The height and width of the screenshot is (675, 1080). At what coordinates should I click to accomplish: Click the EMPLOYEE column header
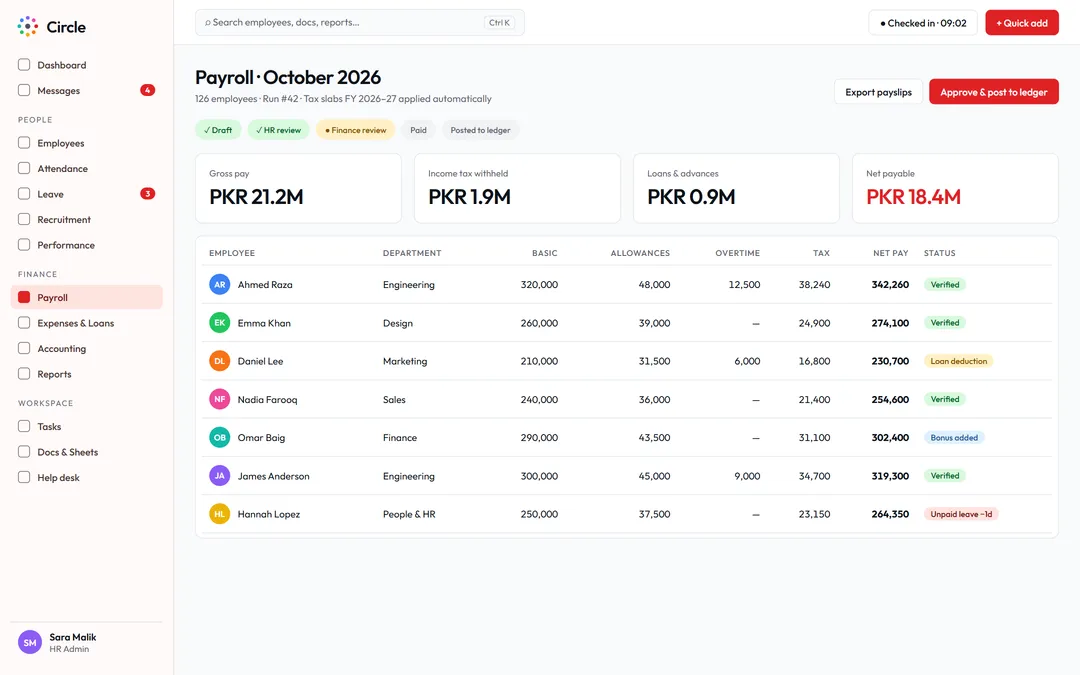pyautogui.click(x=232, y=253)
